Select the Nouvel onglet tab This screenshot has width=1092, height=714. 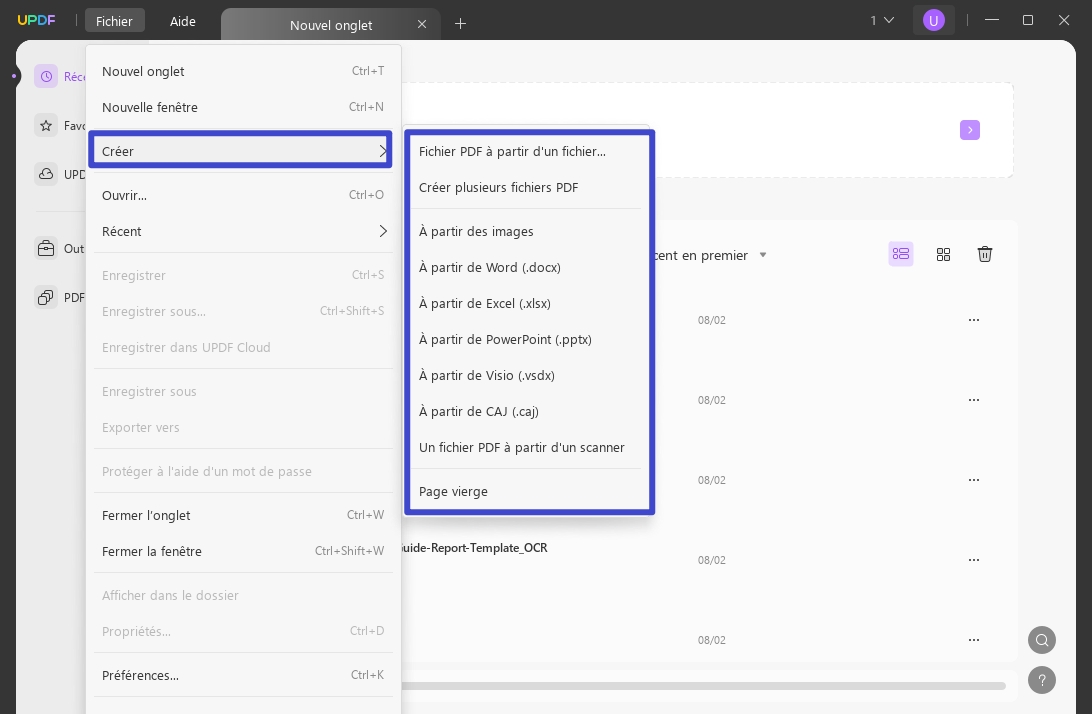click(331, 25)
